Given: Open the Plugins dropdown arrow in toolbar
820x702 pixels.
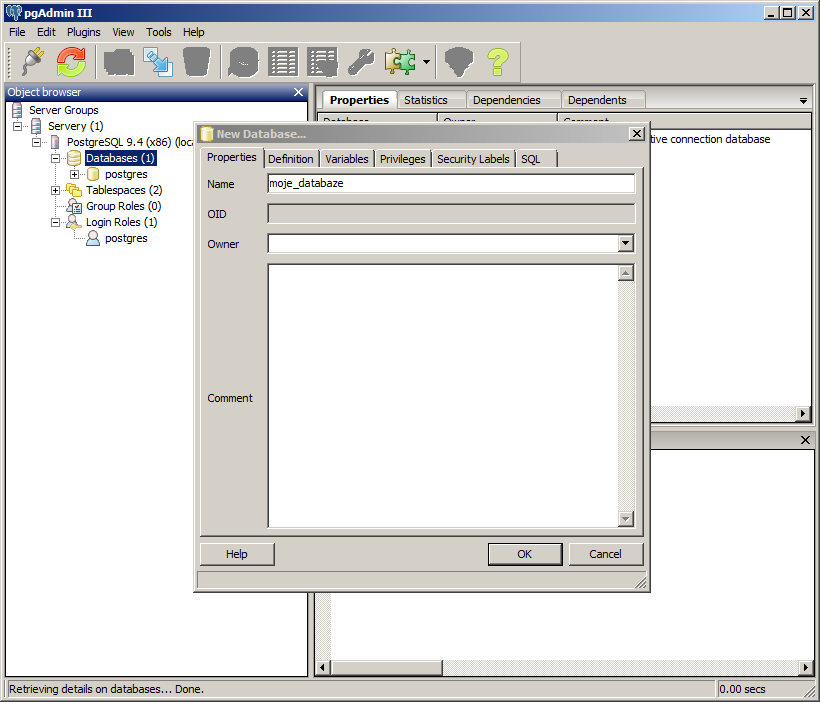Looking at the screenshot, I should pyautogui.click(x=426, y=62).
